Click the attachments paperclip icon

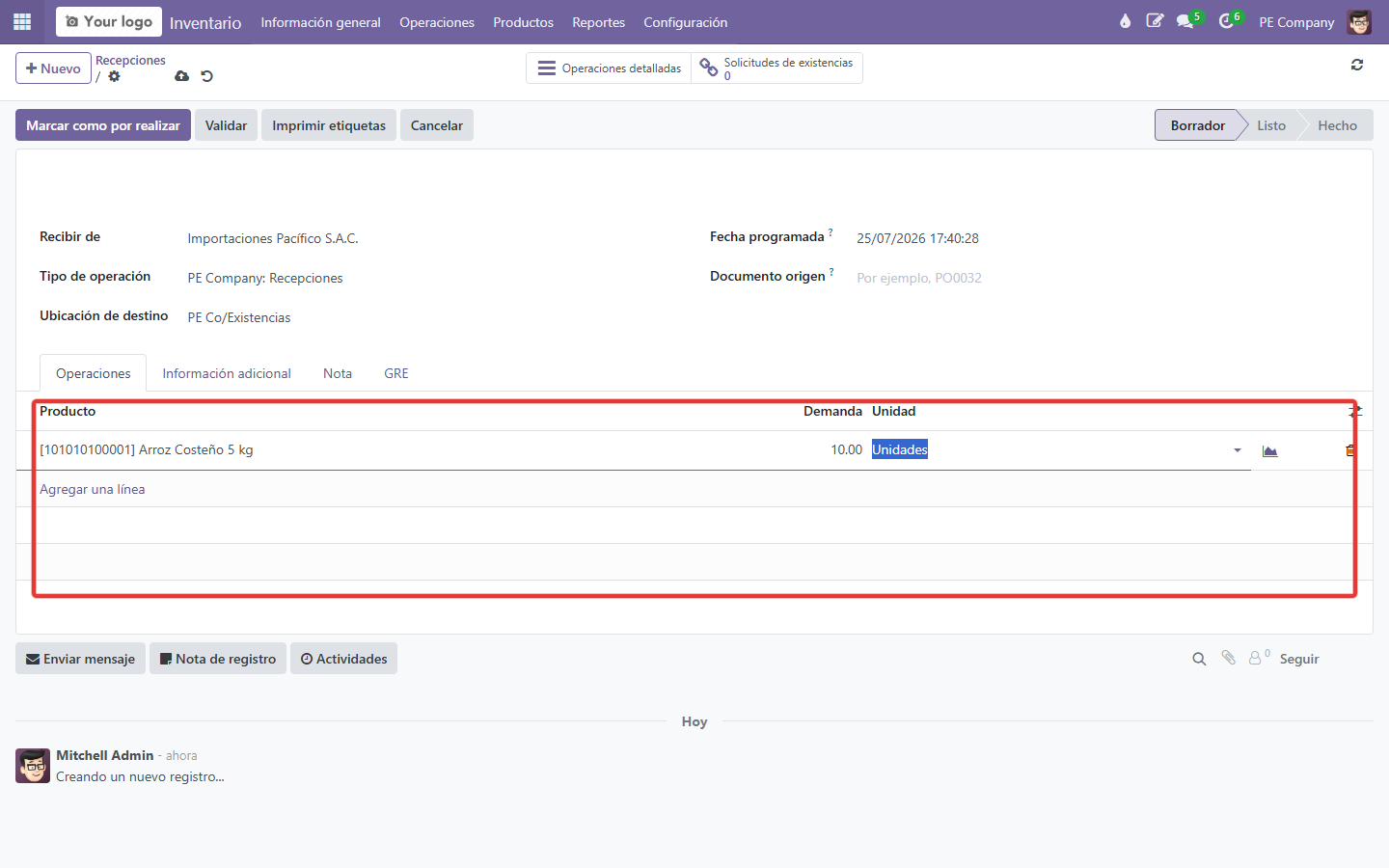1228,658
